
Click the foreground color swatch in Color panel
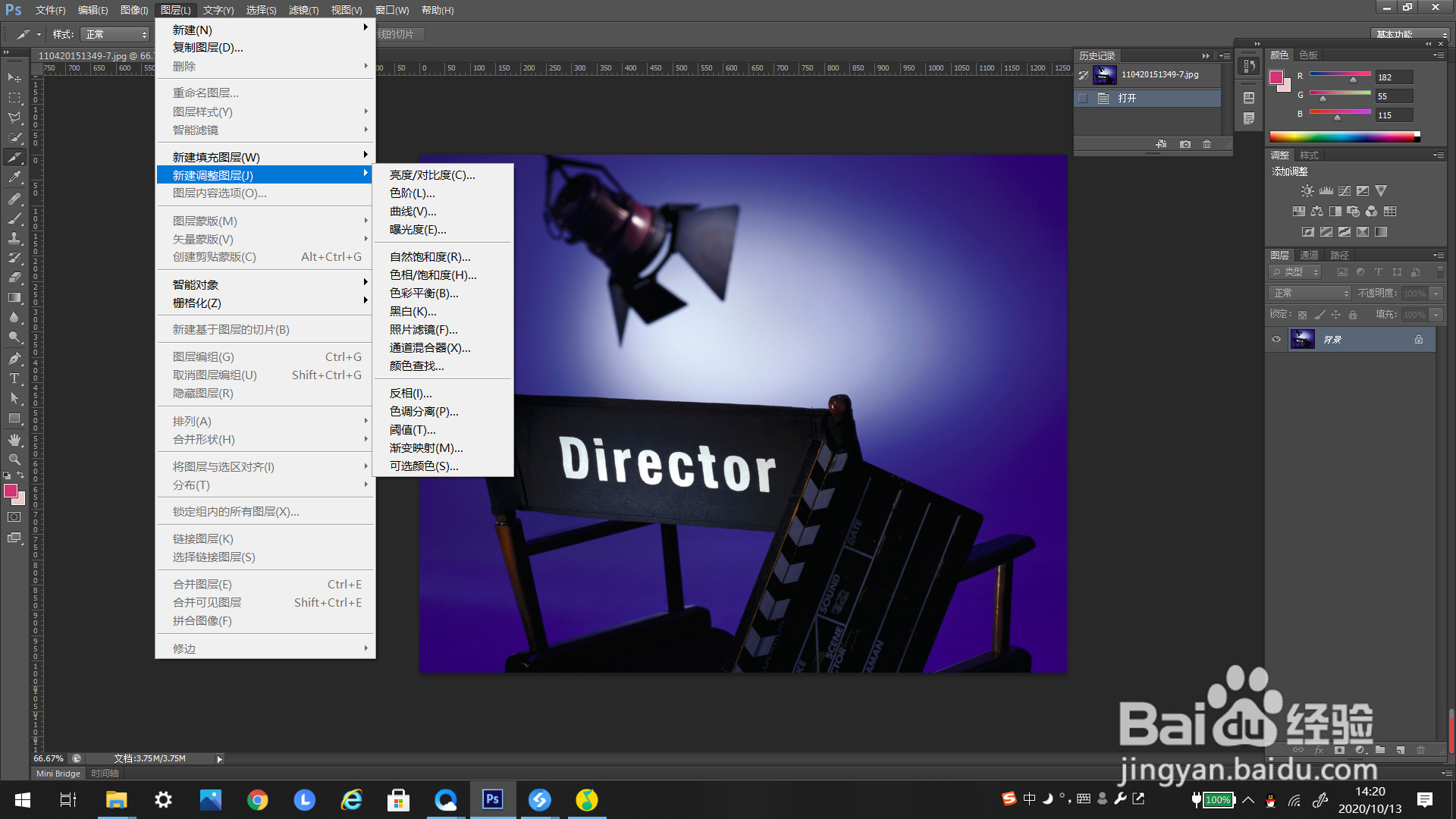[1276, 77]
